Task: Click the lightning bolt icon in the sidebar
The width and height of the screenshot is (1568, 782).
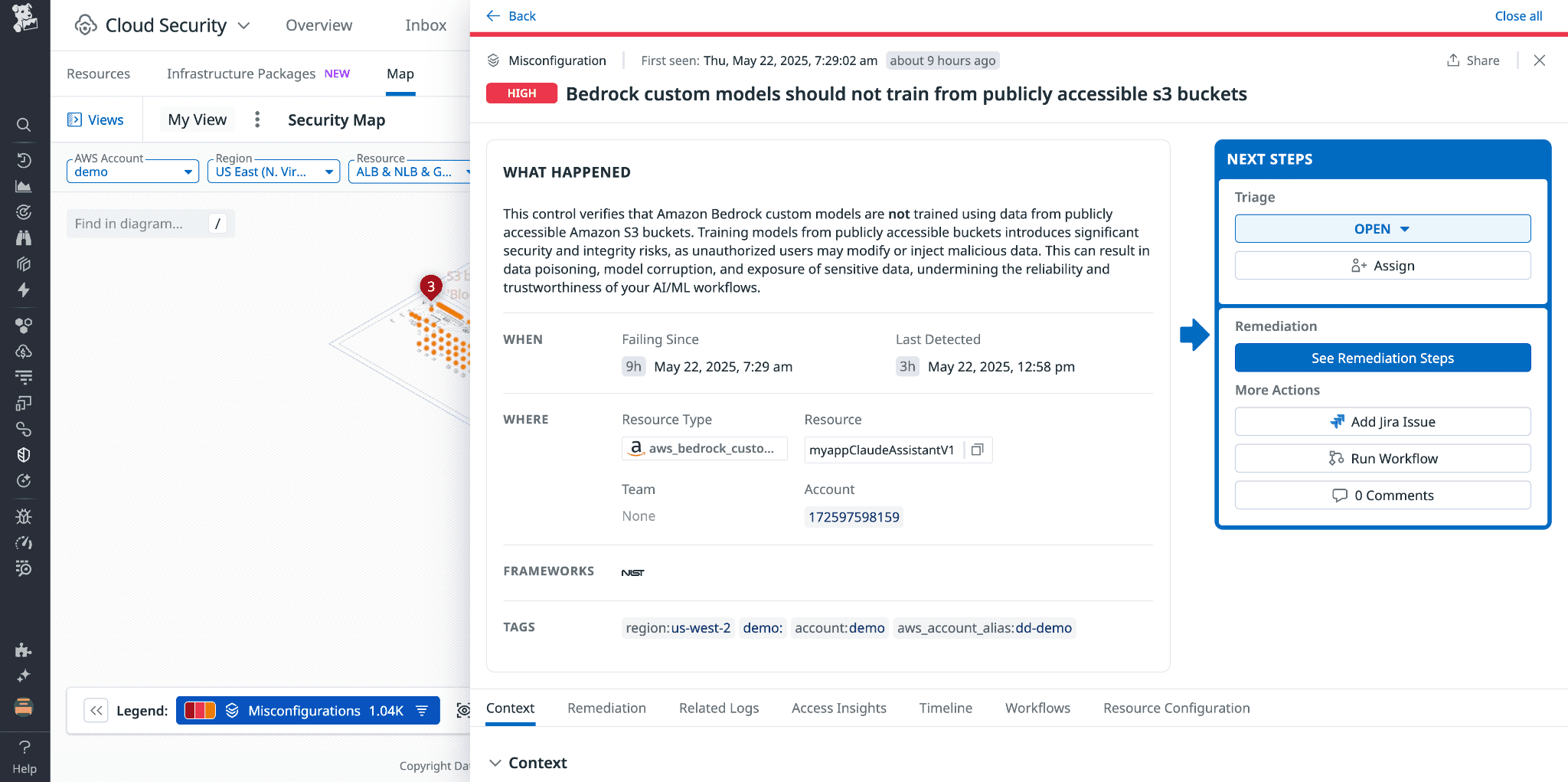Action: [24, 291]
